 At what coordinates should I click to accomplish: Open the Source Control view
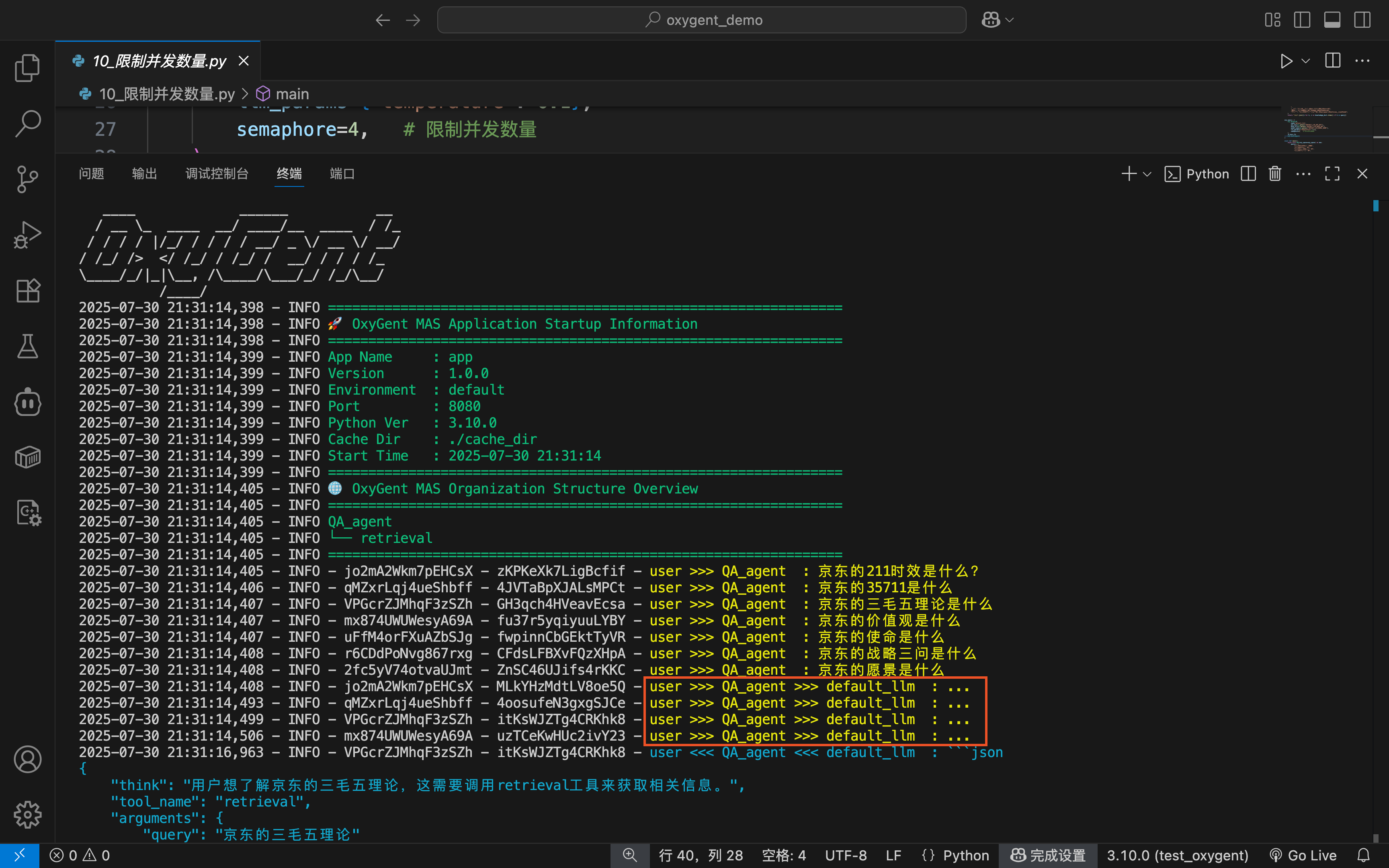coord(27,179)
